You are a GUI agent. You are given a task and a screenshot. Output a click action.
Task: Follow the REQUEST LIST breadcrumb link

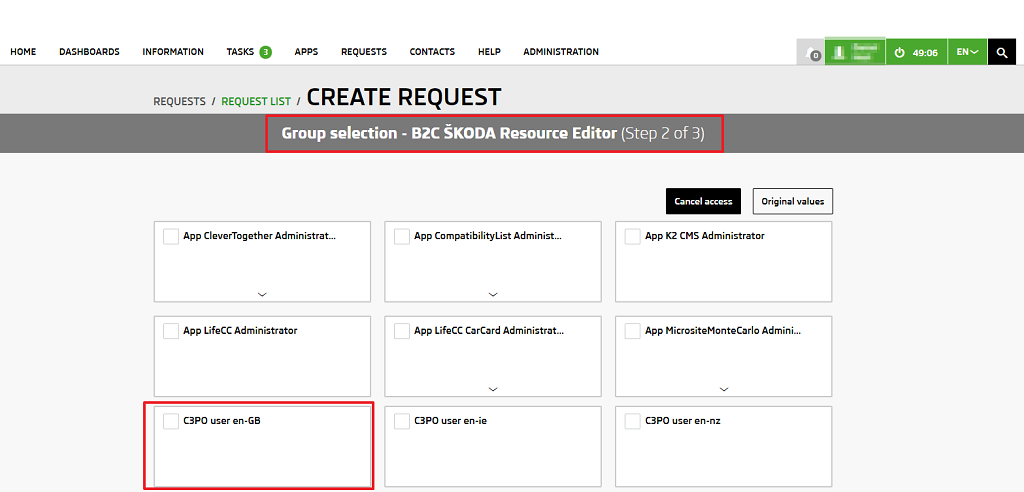coord(256,101)
